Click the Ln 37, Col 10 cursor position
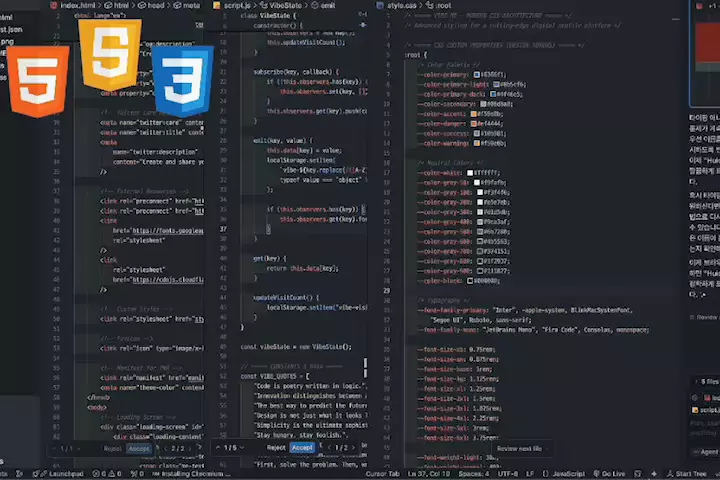The width and height of the screenshot is (720, 480). coord(429,474)
